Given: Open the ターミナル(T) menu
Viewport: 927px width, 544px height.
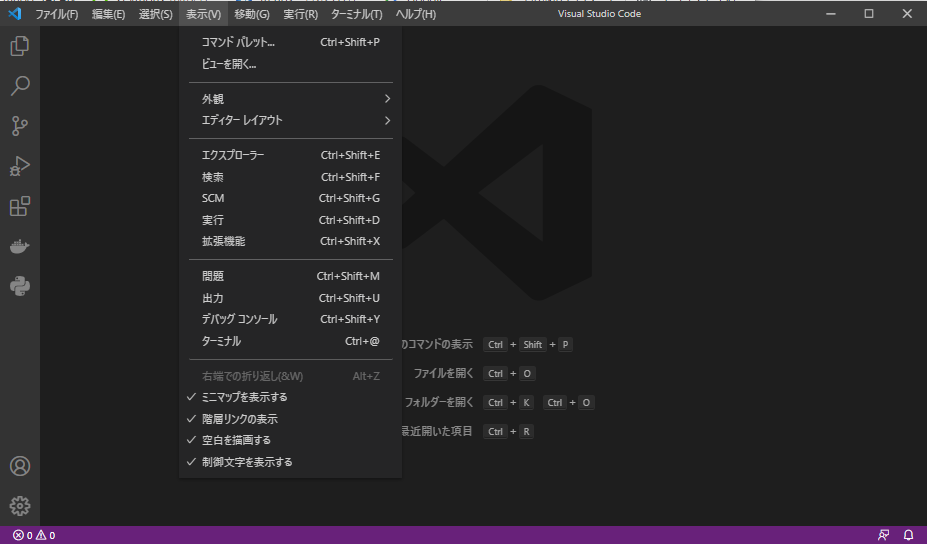Looking at the screenshot, I should click(356, 14).
